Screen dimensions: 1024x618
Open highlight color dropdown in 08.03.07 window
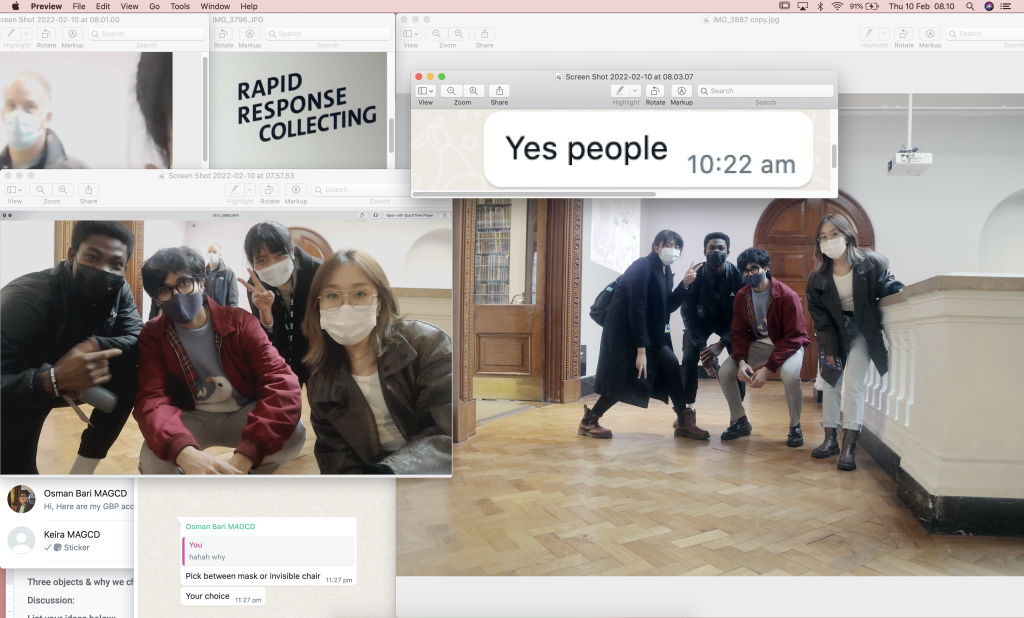point(635,91)
